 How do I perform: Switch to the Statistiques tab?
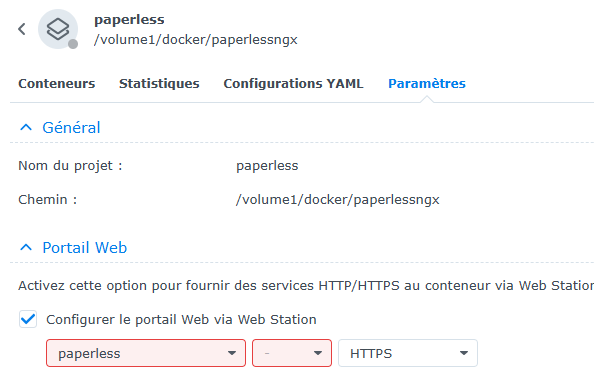click(159, 83)
